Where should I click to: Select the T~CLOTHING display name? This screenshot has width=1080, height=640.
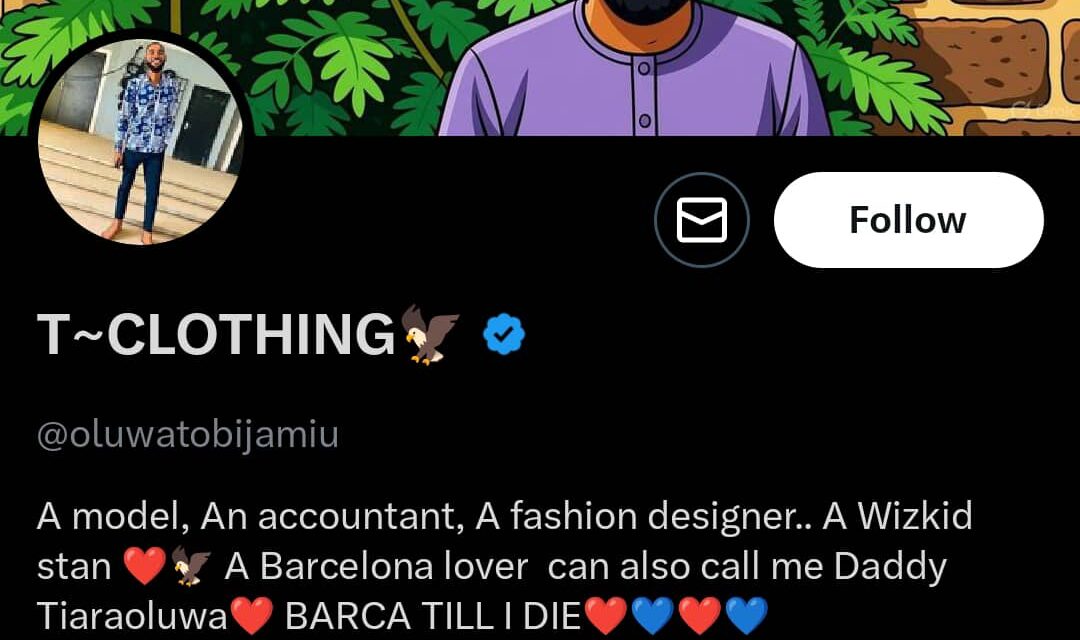pos(217,334)
